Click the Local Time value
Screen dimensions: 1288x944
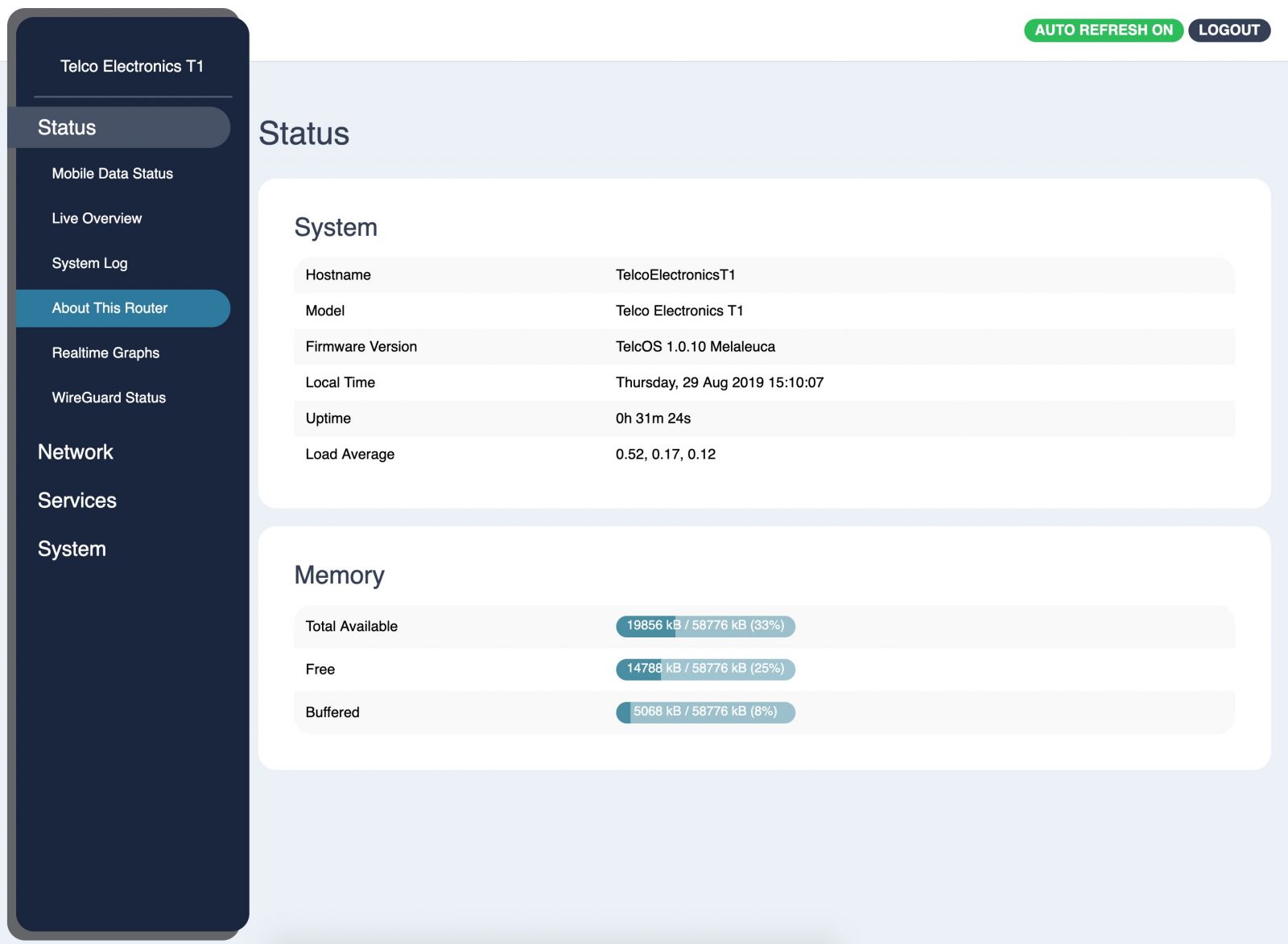pyautogui.click(x=720, y=382)
